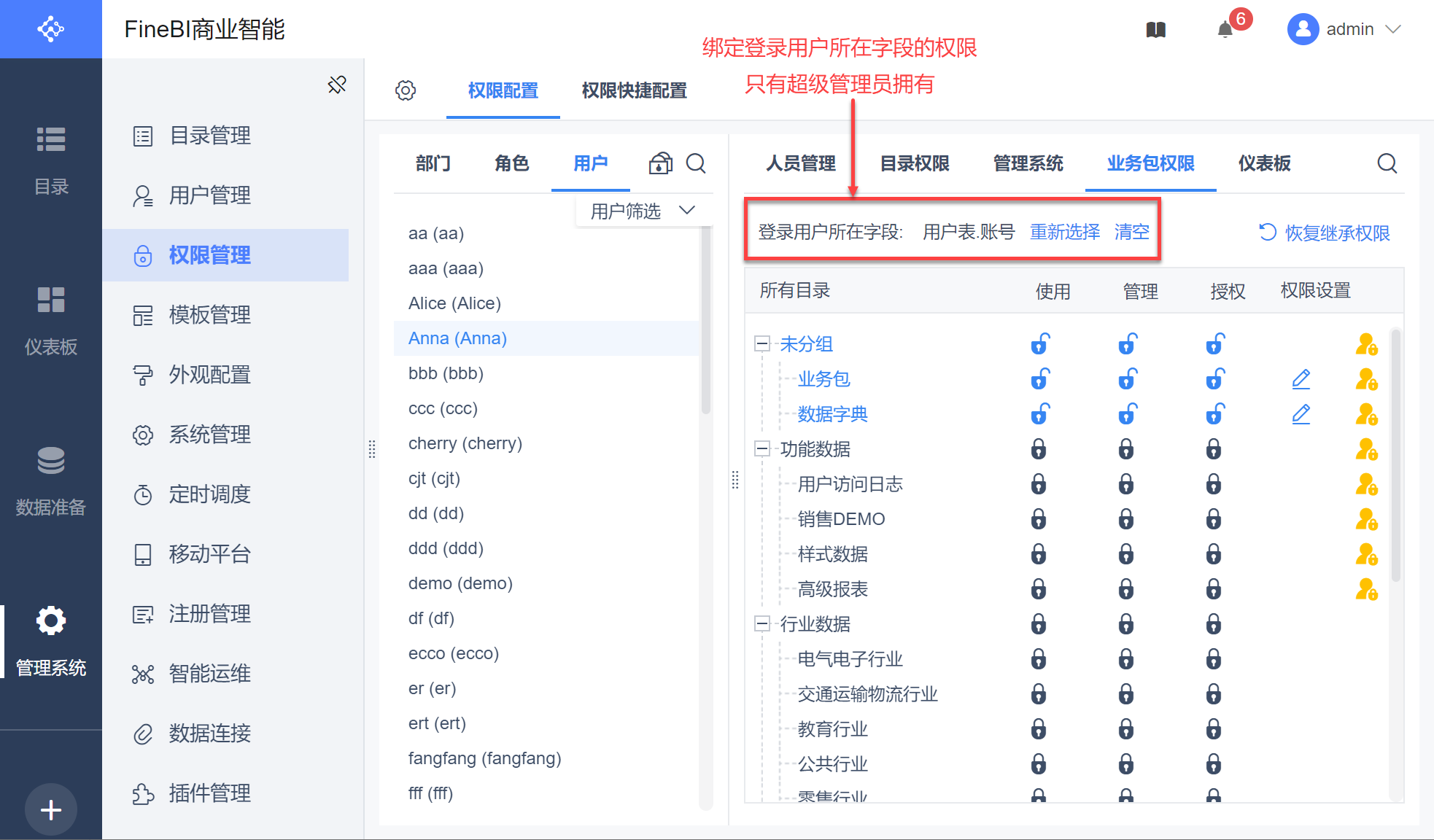
Task: Unpin the sidebar with pin icon
Action: click(337, 85)
